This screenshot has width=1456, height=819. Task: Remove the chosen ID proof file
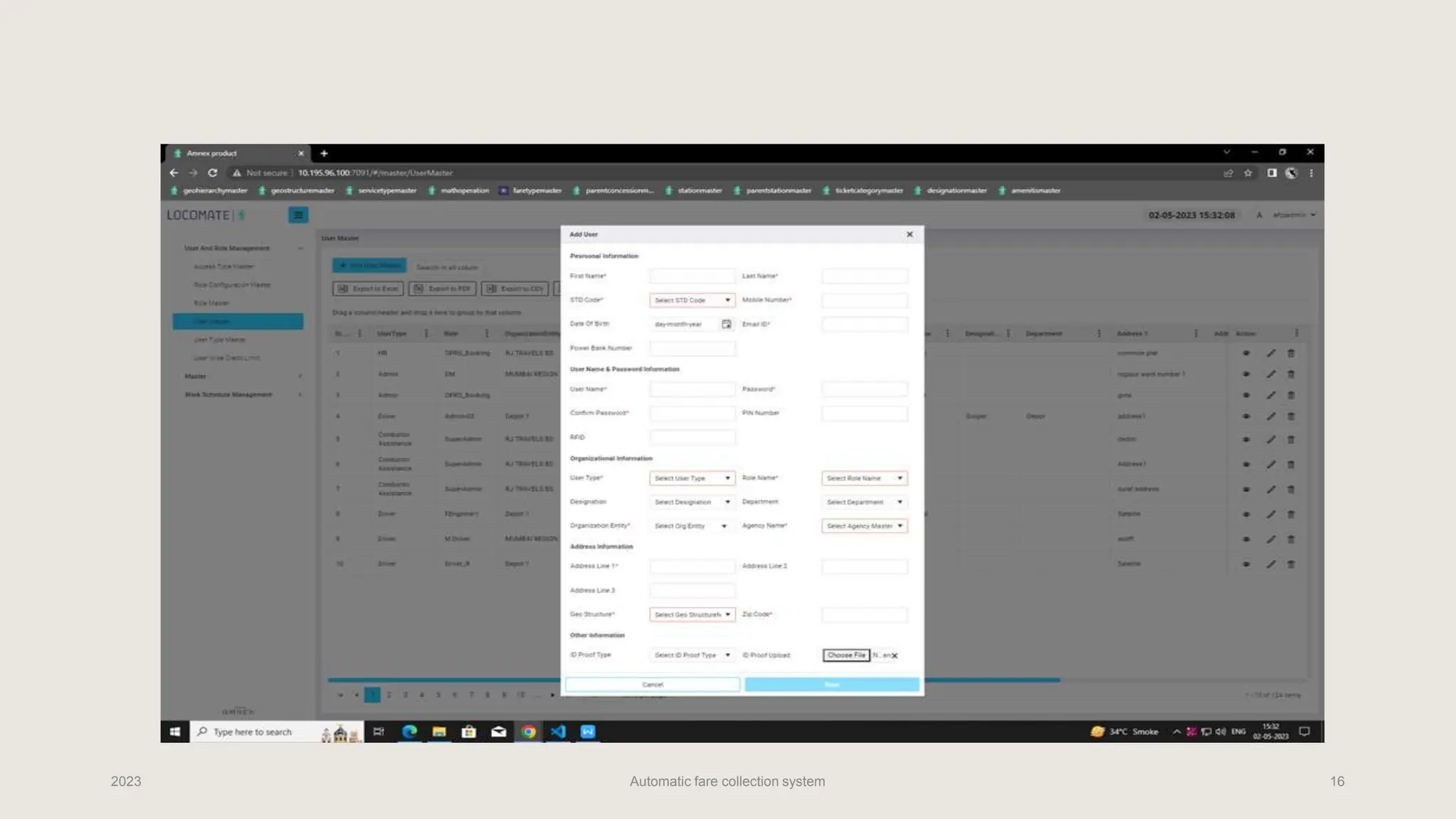894,655
